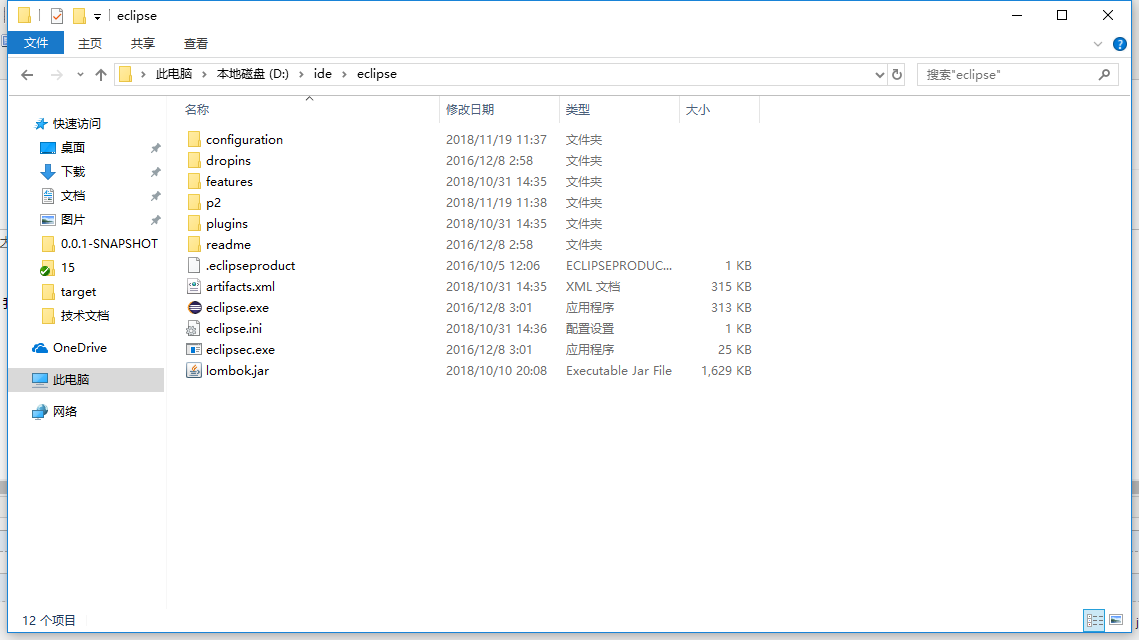
Task: Select the dropins folder icon
Action: point(194,161)
